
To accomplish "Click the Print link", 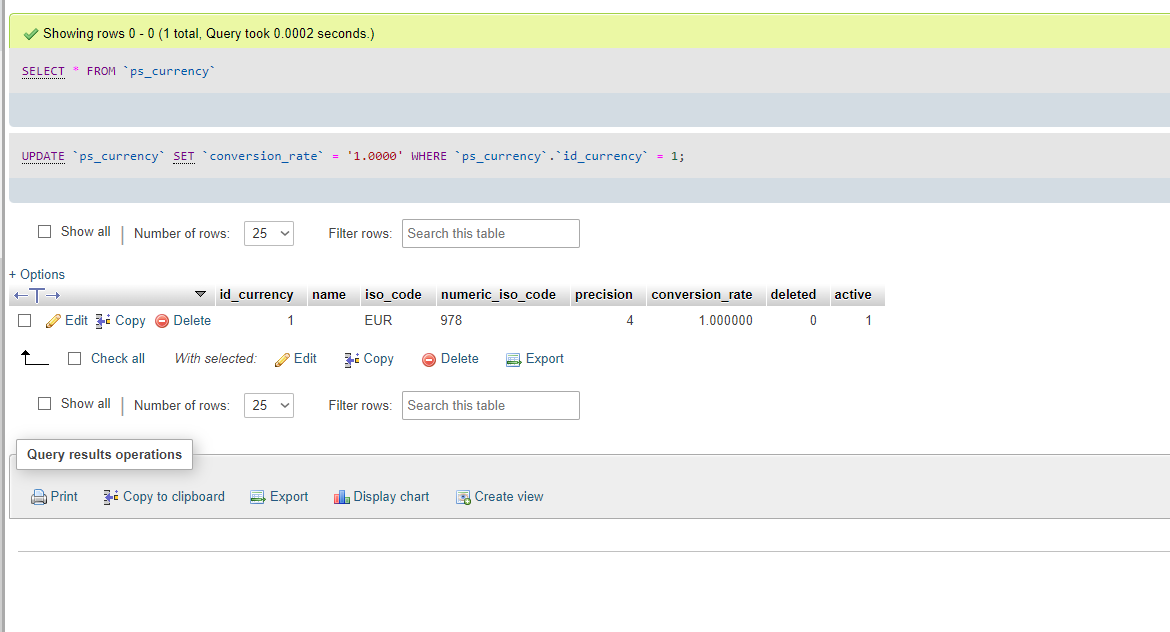I will (64, 496).
